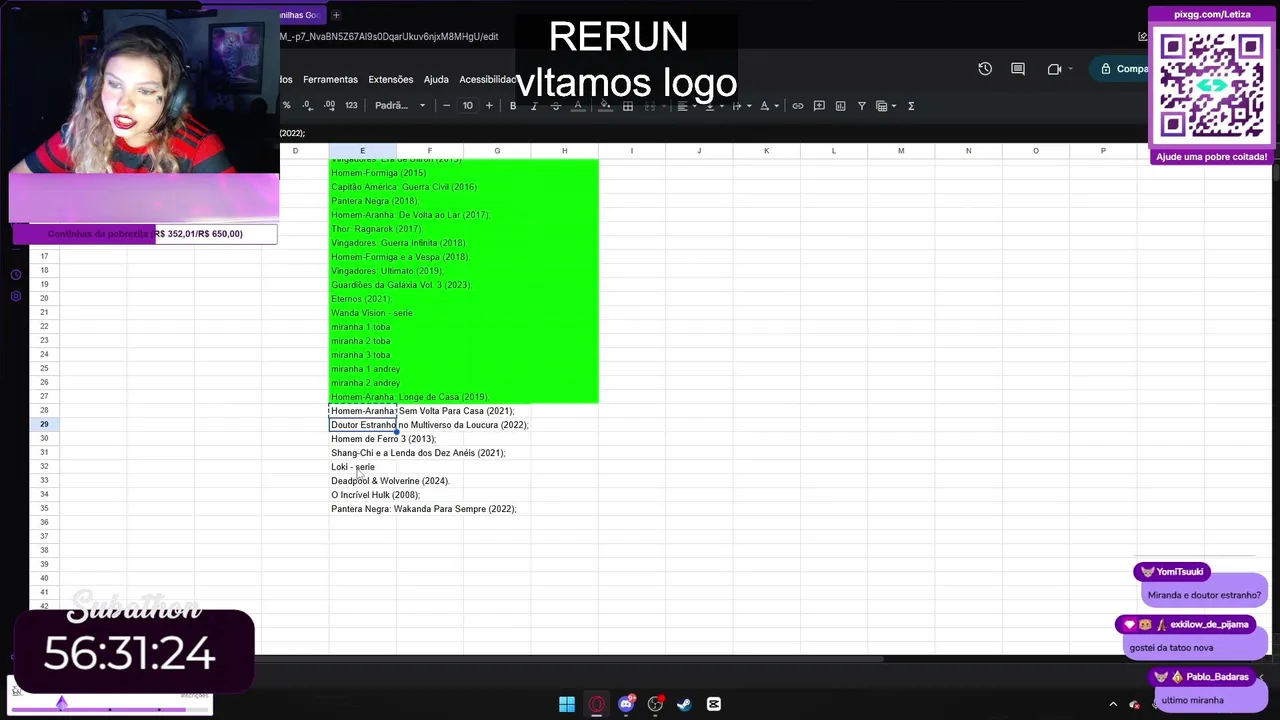
Task: Select cell 'Pantera Negra (2018)'
Action: tap(374, 201)
